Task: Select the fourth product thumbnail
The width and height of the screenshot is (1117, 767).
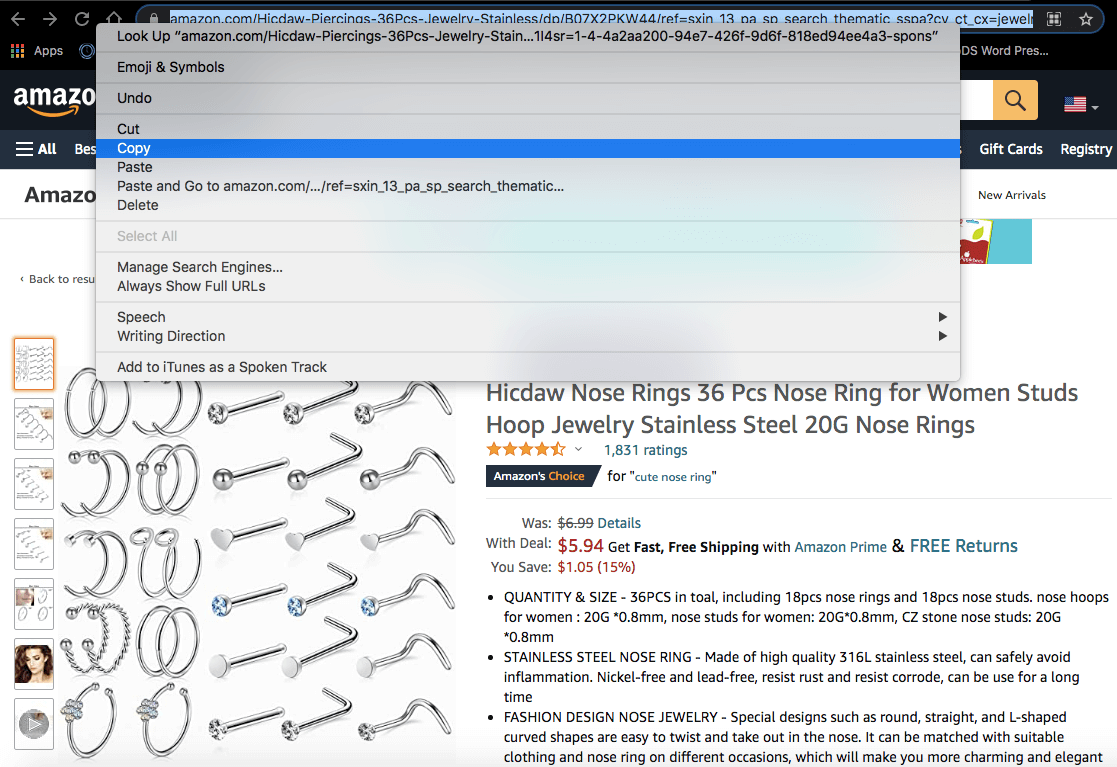Action: click(x=33, y=544)
